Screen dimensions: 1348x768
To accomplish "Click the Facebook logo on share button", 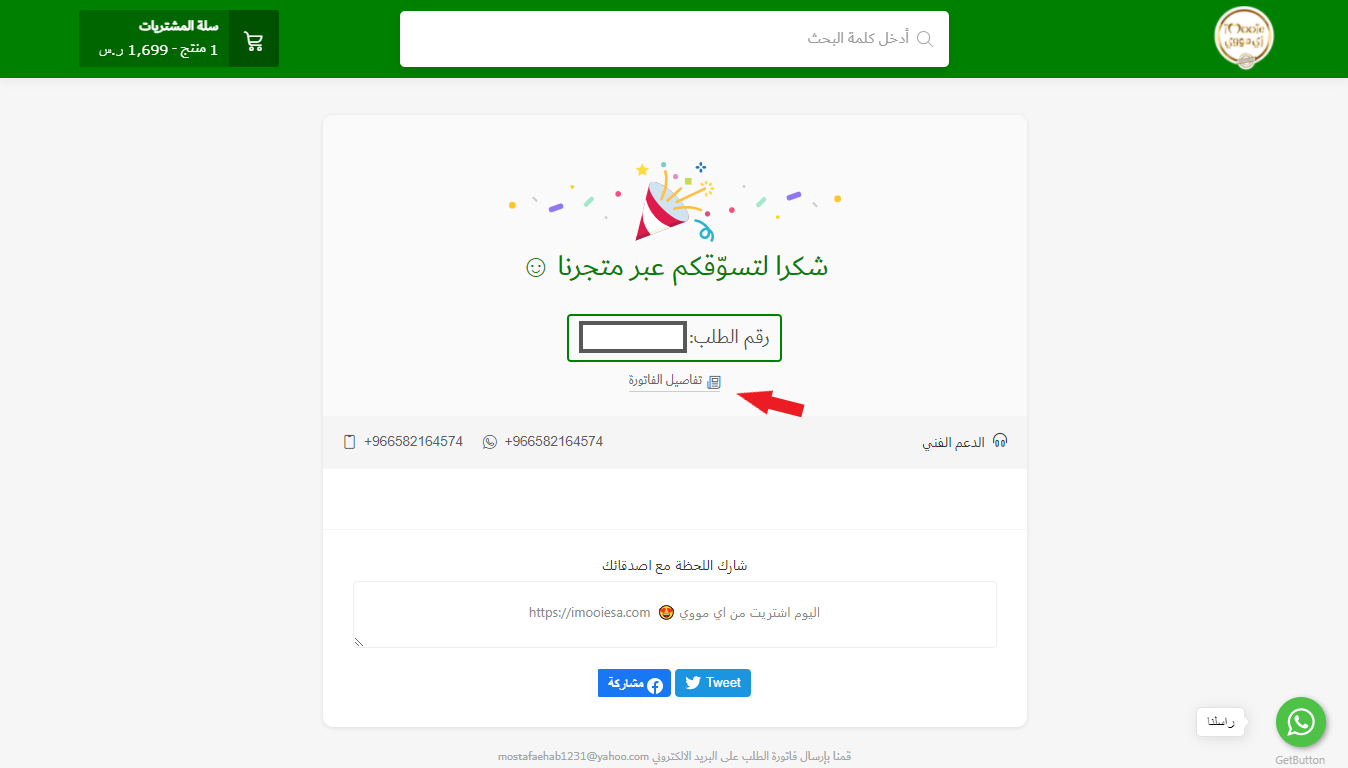I will tap(655, 685).
